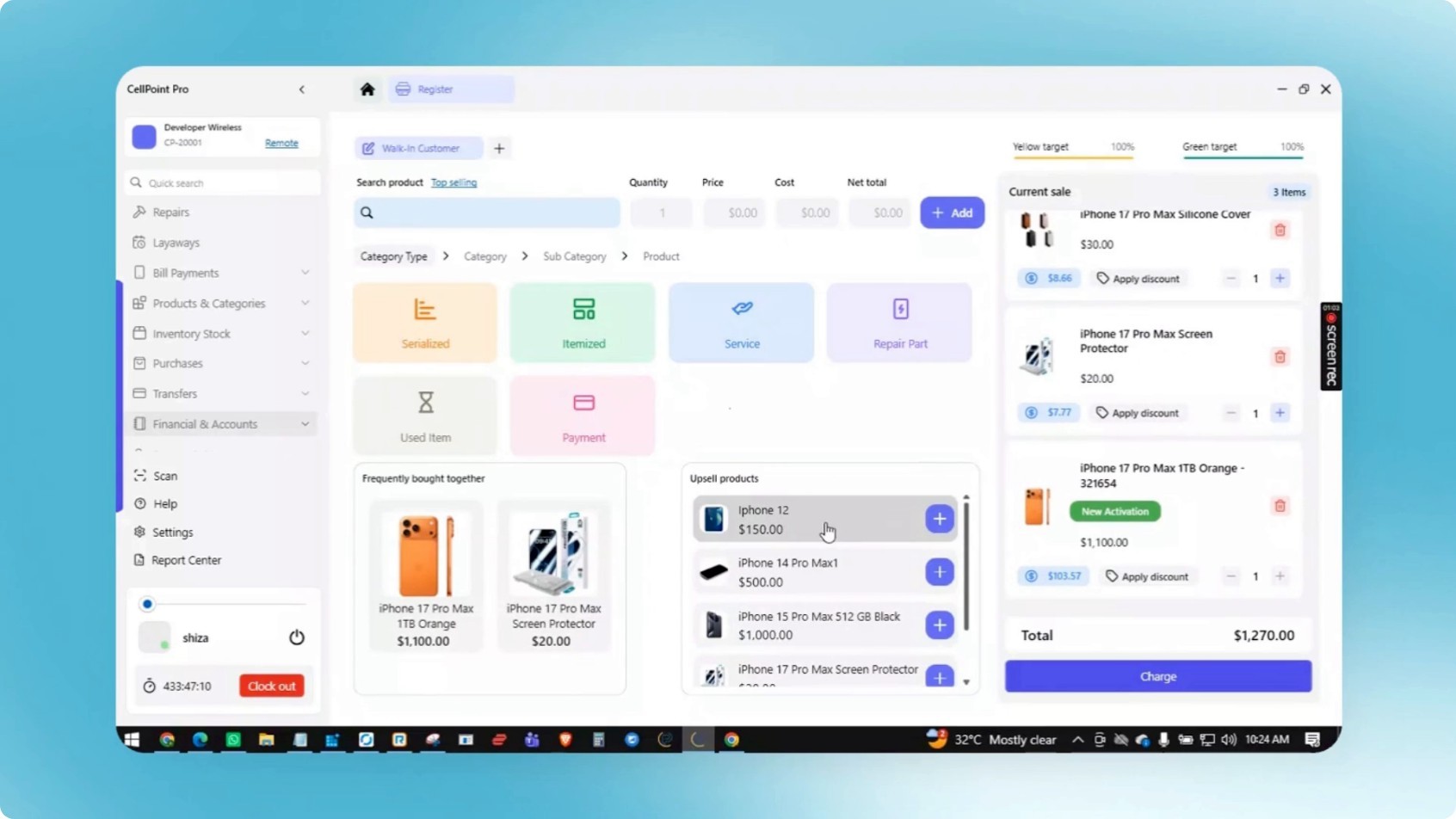
Task: Open Help from the sidebar
Action: (157, 504)
